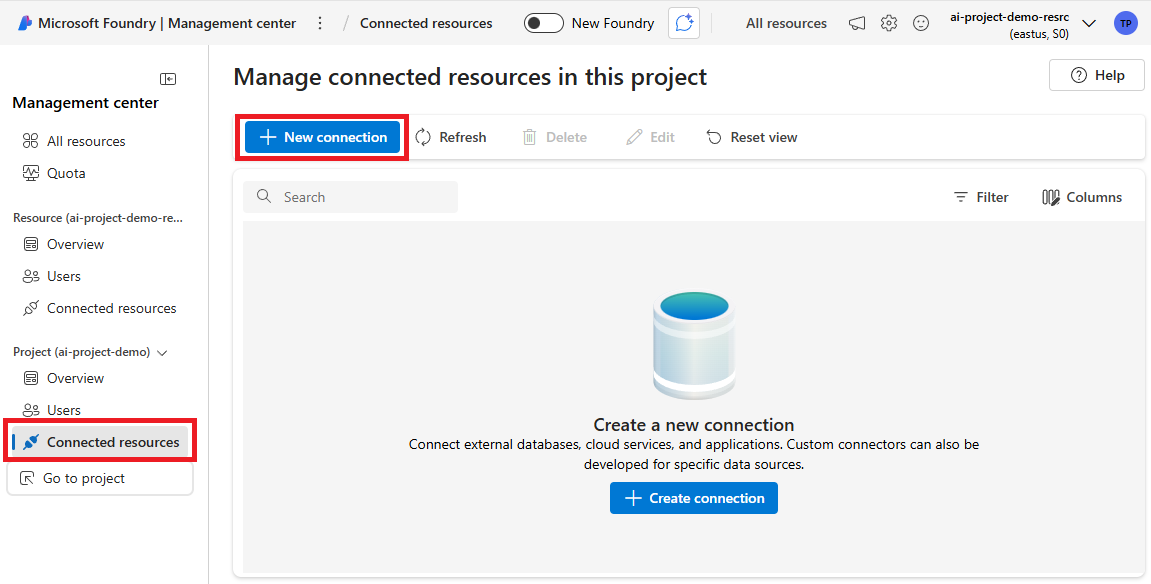This screenshot has height=584, width=1151.
Task: Click the Management center title text
Action: point(232,23)
